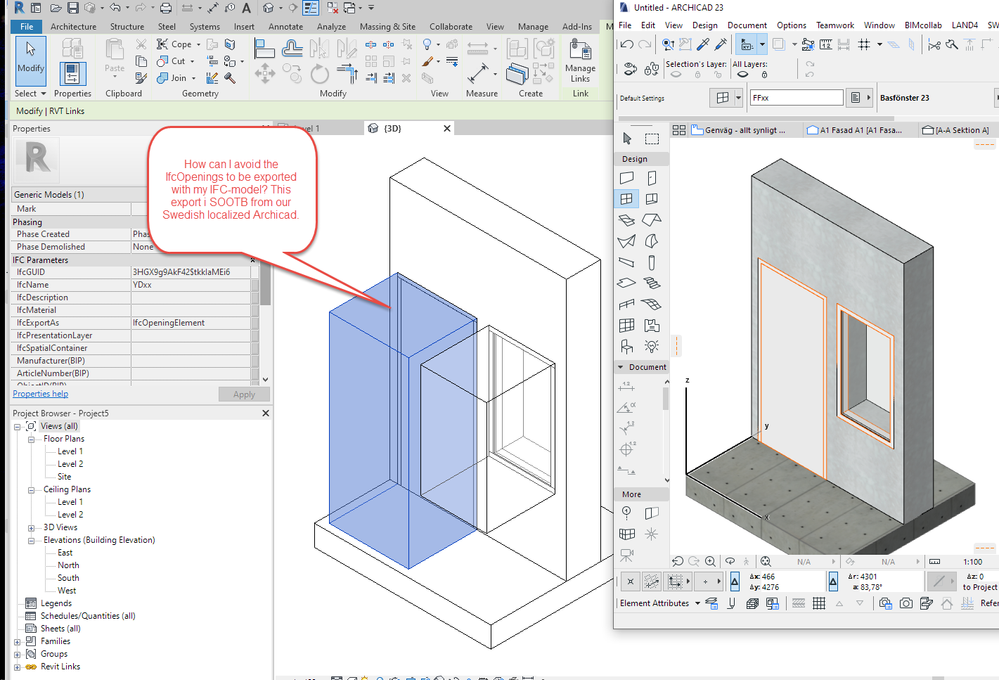Click ARCHICAD zoom-in magnifier icon
Image resolution: width=999 pixels, height=680 pixels.
click(710, 561)
